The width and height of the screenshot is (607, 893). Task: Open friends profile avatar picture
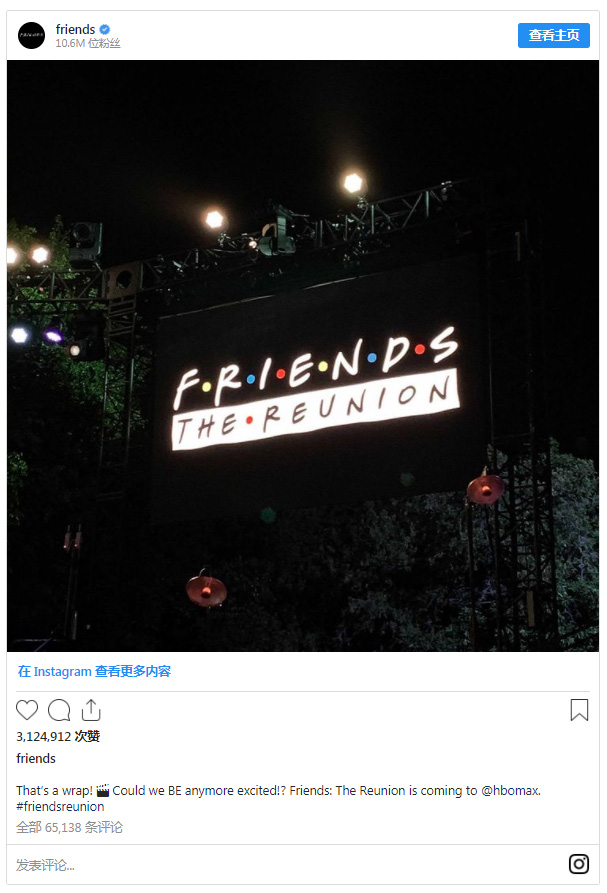(x=31, y=35)
